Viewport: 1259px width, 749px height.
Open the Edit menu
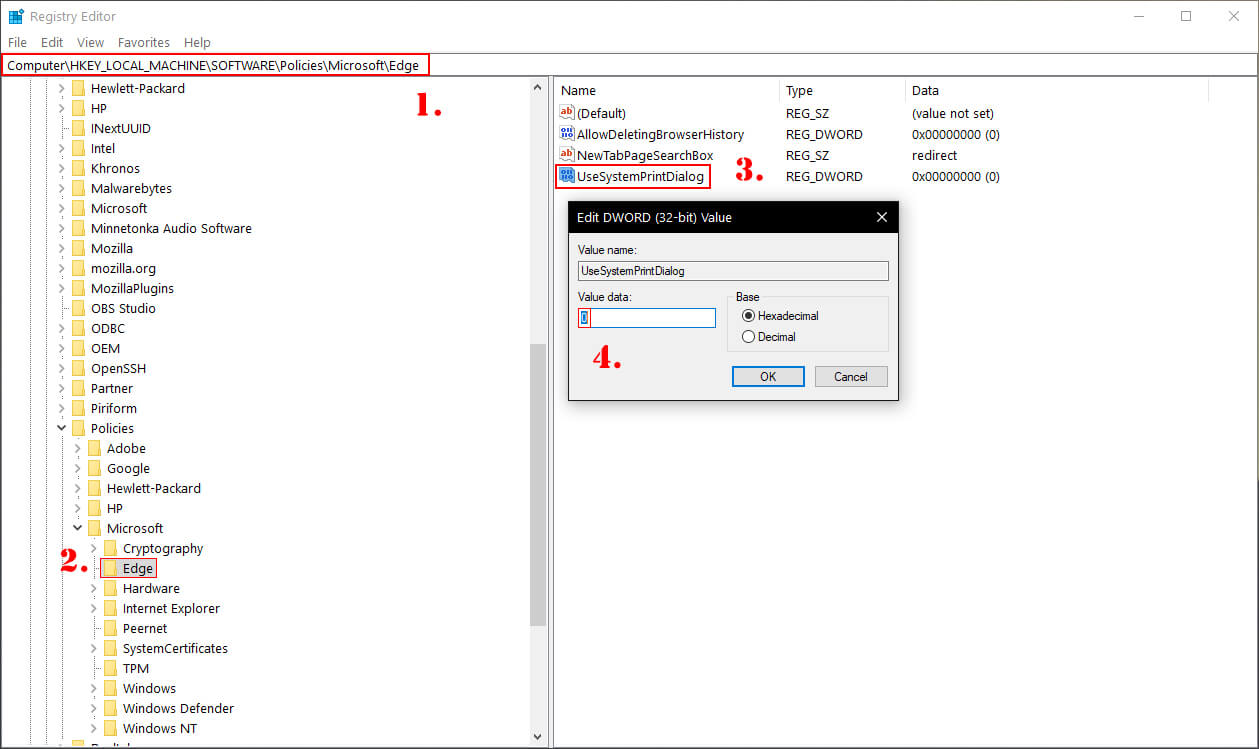tap(52, 42)
